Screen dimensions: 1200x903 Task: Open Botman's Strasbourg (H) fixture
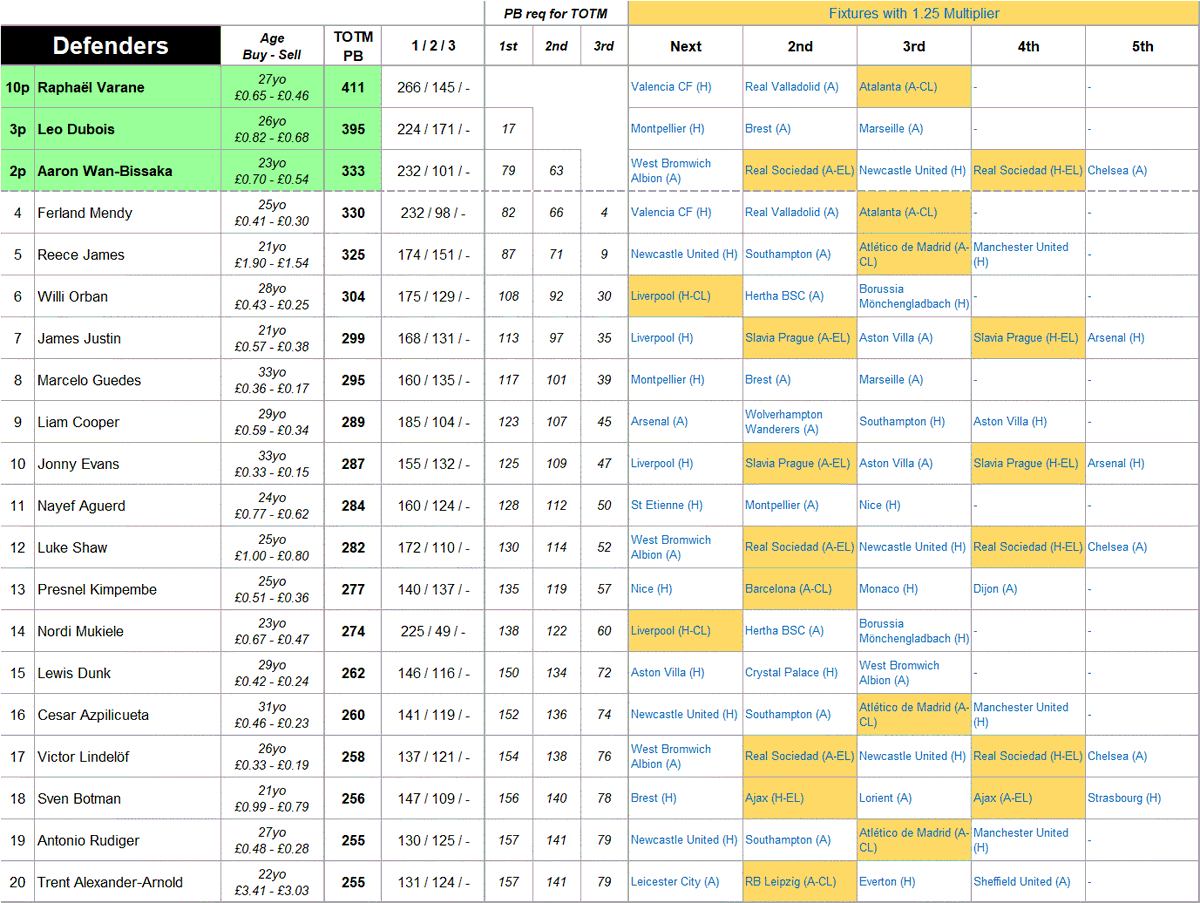[x=1125, y=799]
